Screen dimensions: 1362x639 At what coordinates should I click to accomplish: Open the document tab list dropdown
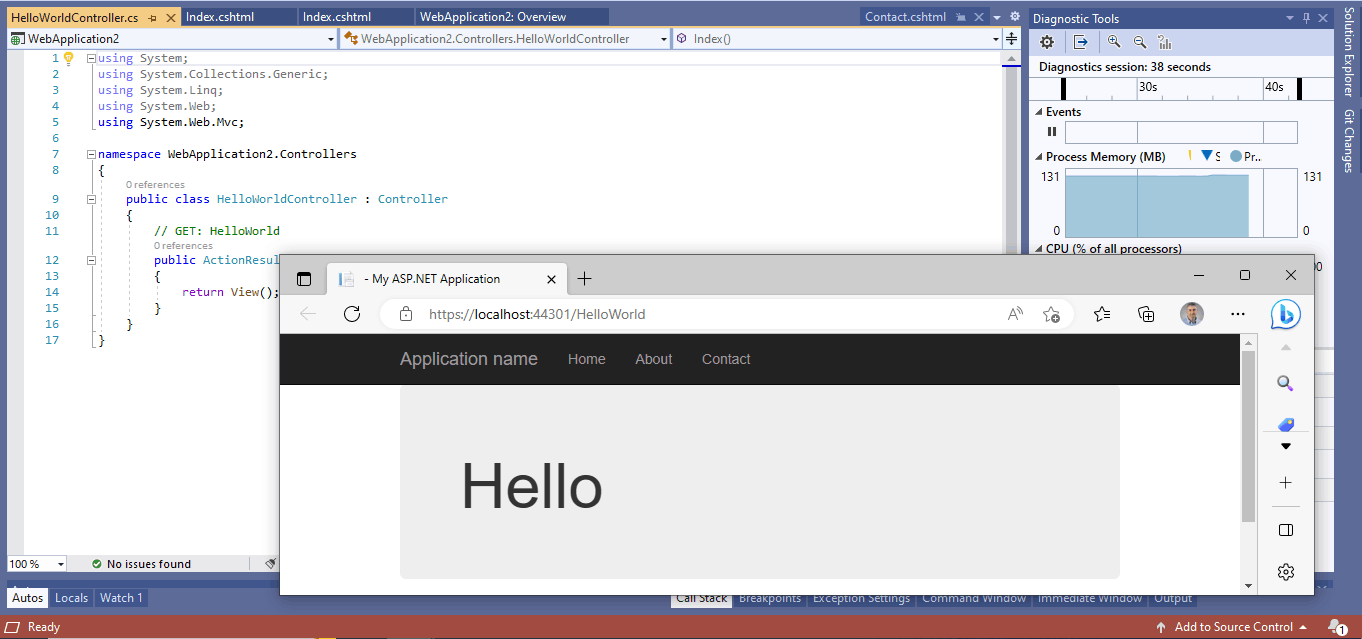click(996, 17)
